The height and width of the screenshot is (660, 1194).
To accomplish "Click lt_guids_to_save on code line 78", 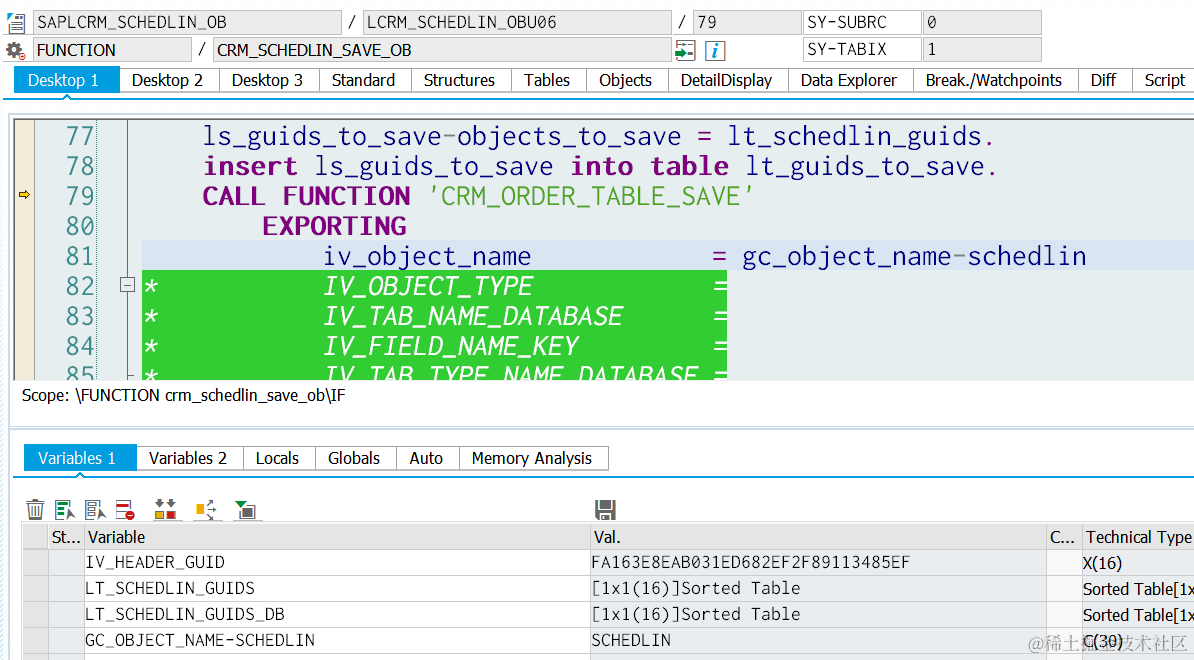I will [865, 167].
